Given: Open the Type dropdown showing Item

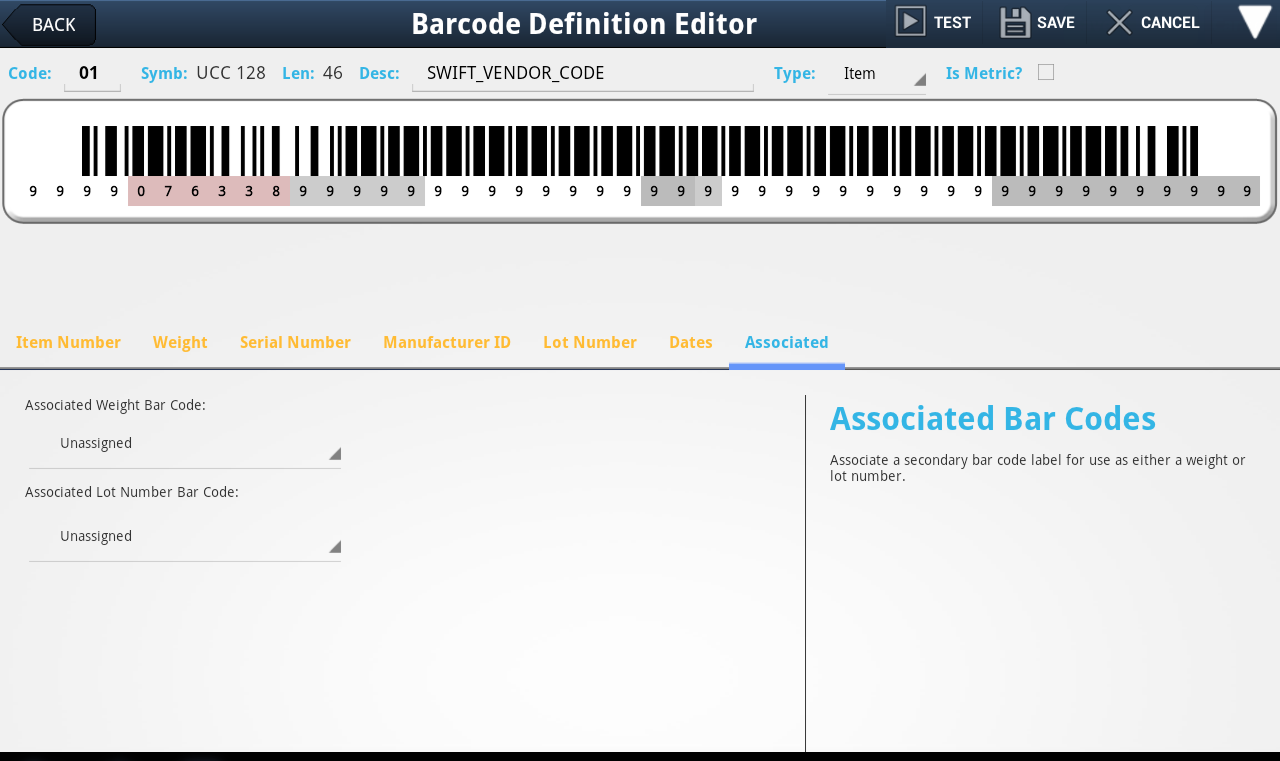Looking at the screenshot, I should click(877, 74).
